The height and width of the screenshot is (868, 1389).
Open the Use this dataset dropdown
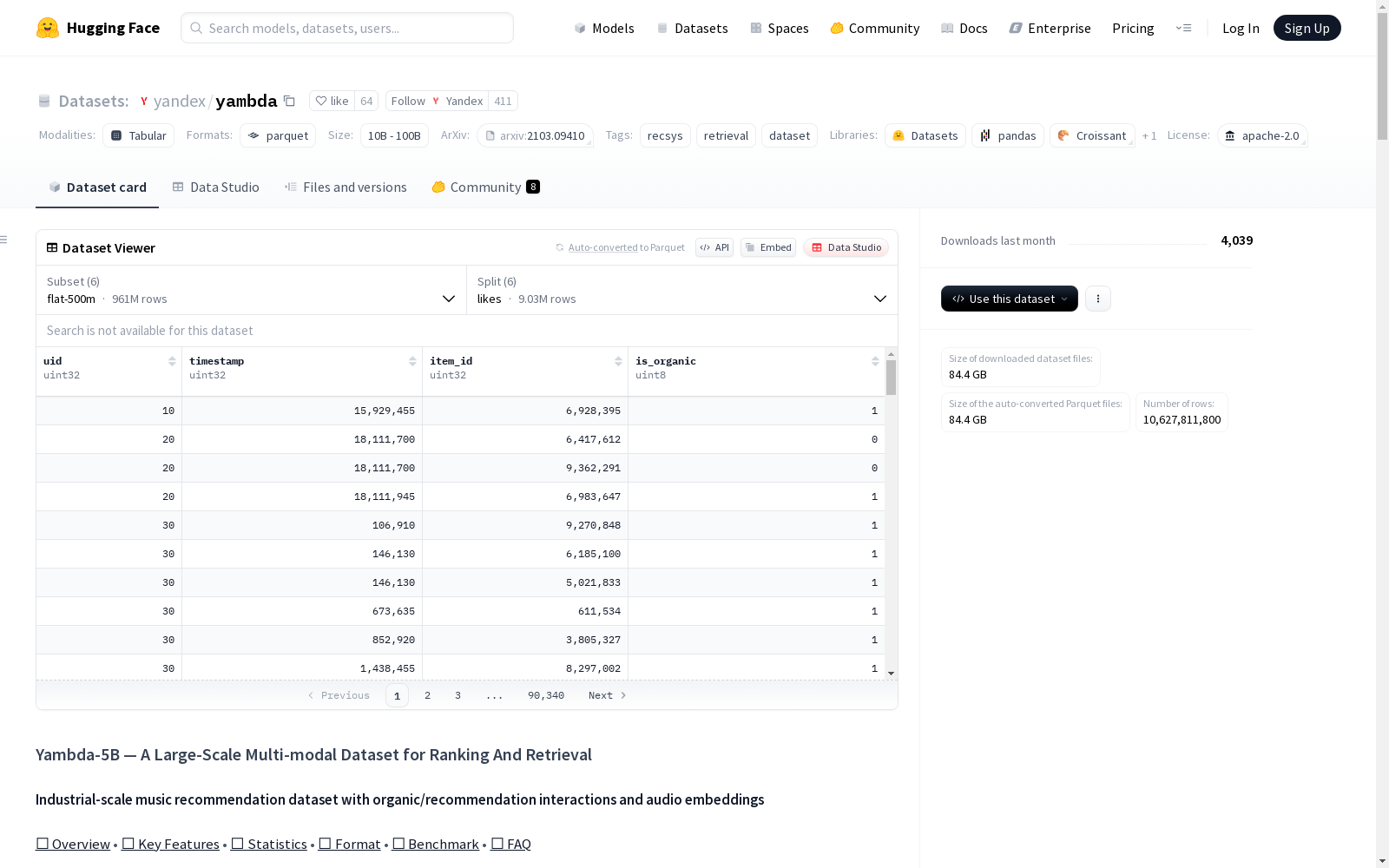point(1010,299)
